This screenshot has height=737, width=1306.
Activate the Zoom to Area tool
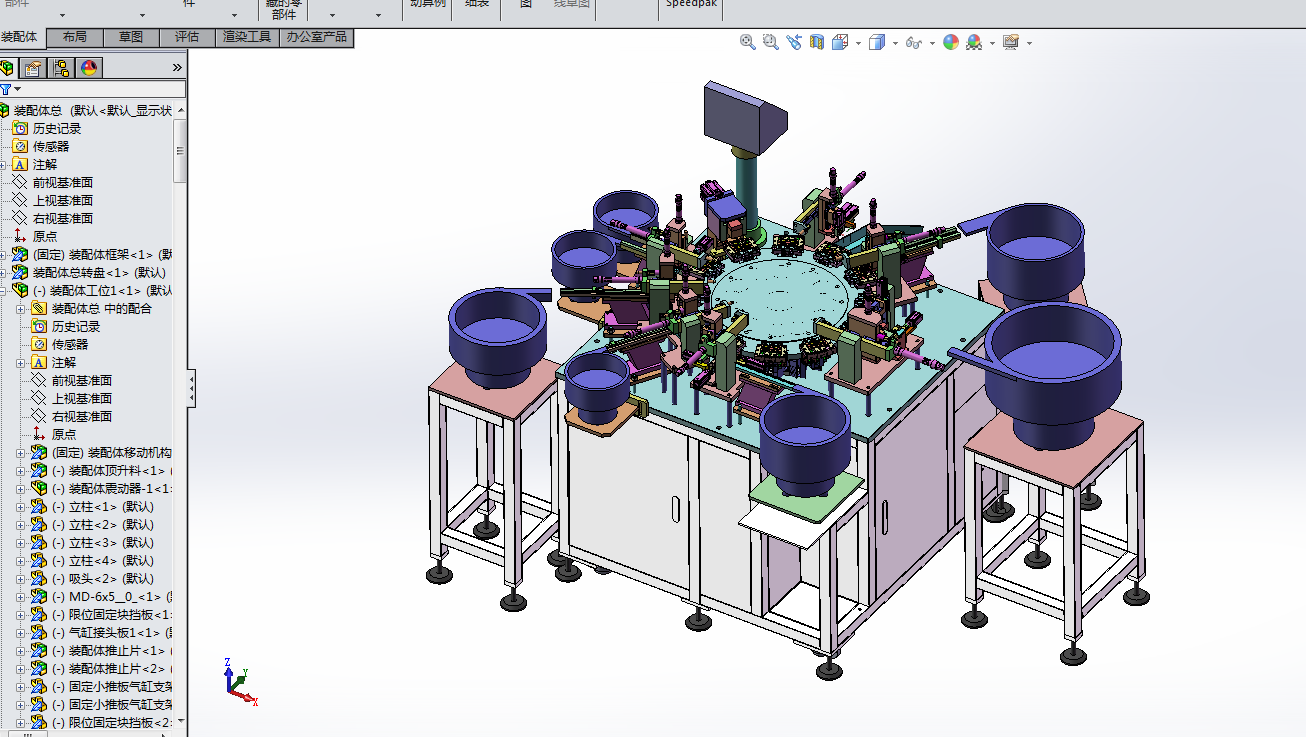pyautogui.click(x=770, y=42)
